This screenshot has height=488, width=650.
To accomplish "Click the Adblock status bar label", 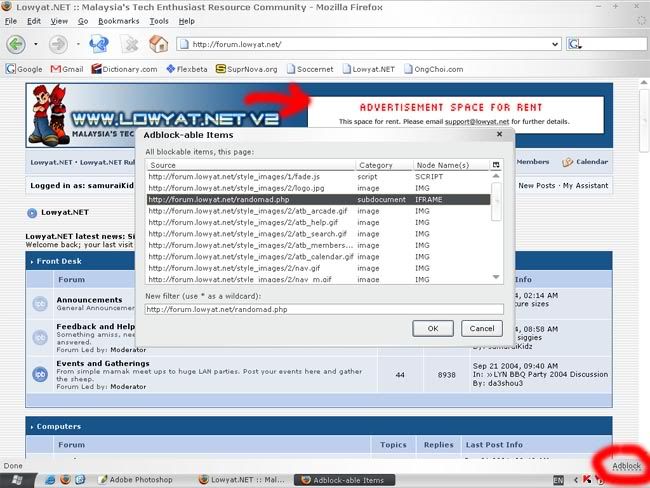I will (x=626, y=466).
